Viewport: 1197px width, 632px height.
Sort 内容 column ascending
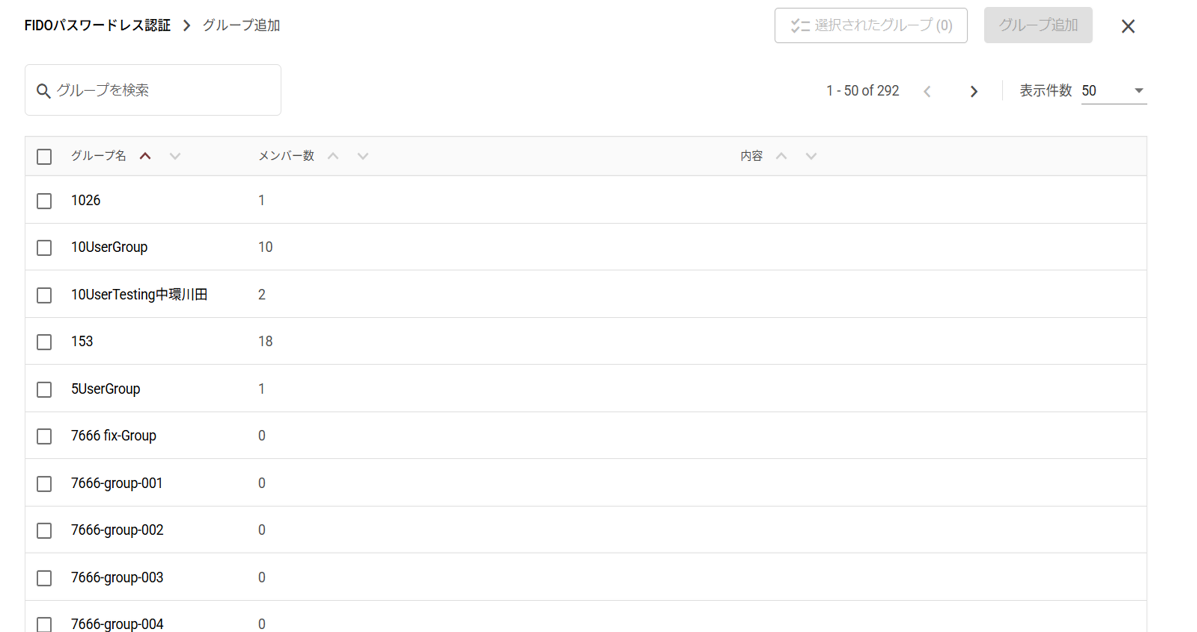[x=781, y=156]
